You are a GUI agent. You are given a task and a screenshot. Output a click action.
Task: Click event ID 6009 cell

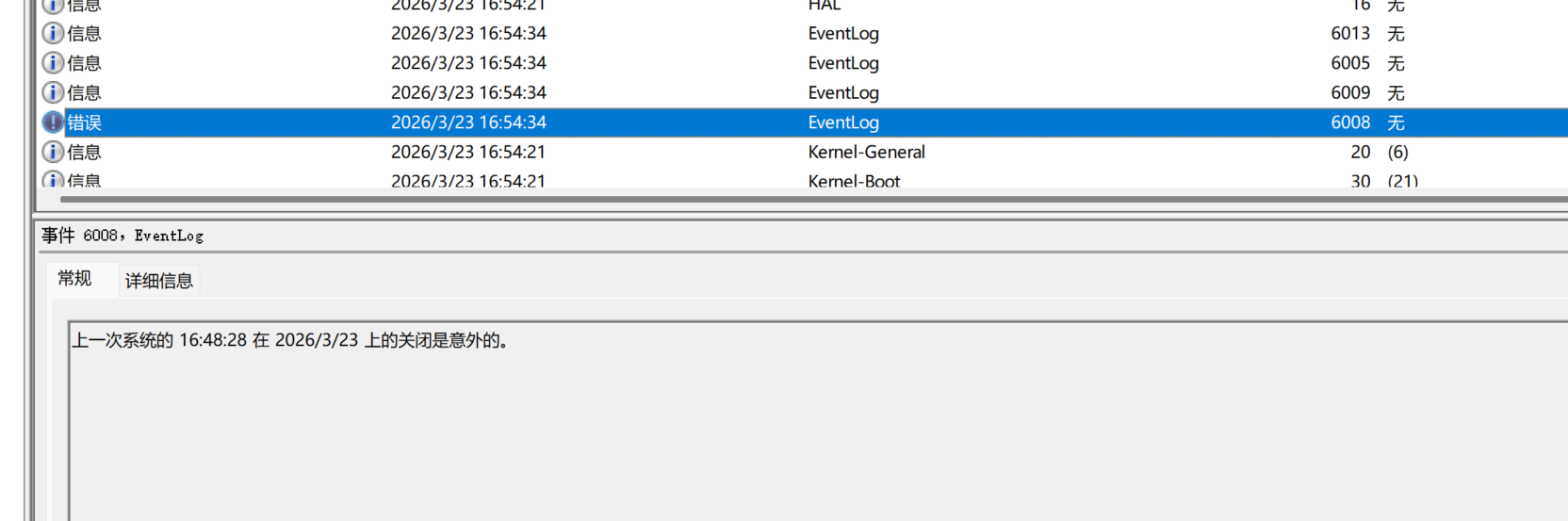[1350, 92]
